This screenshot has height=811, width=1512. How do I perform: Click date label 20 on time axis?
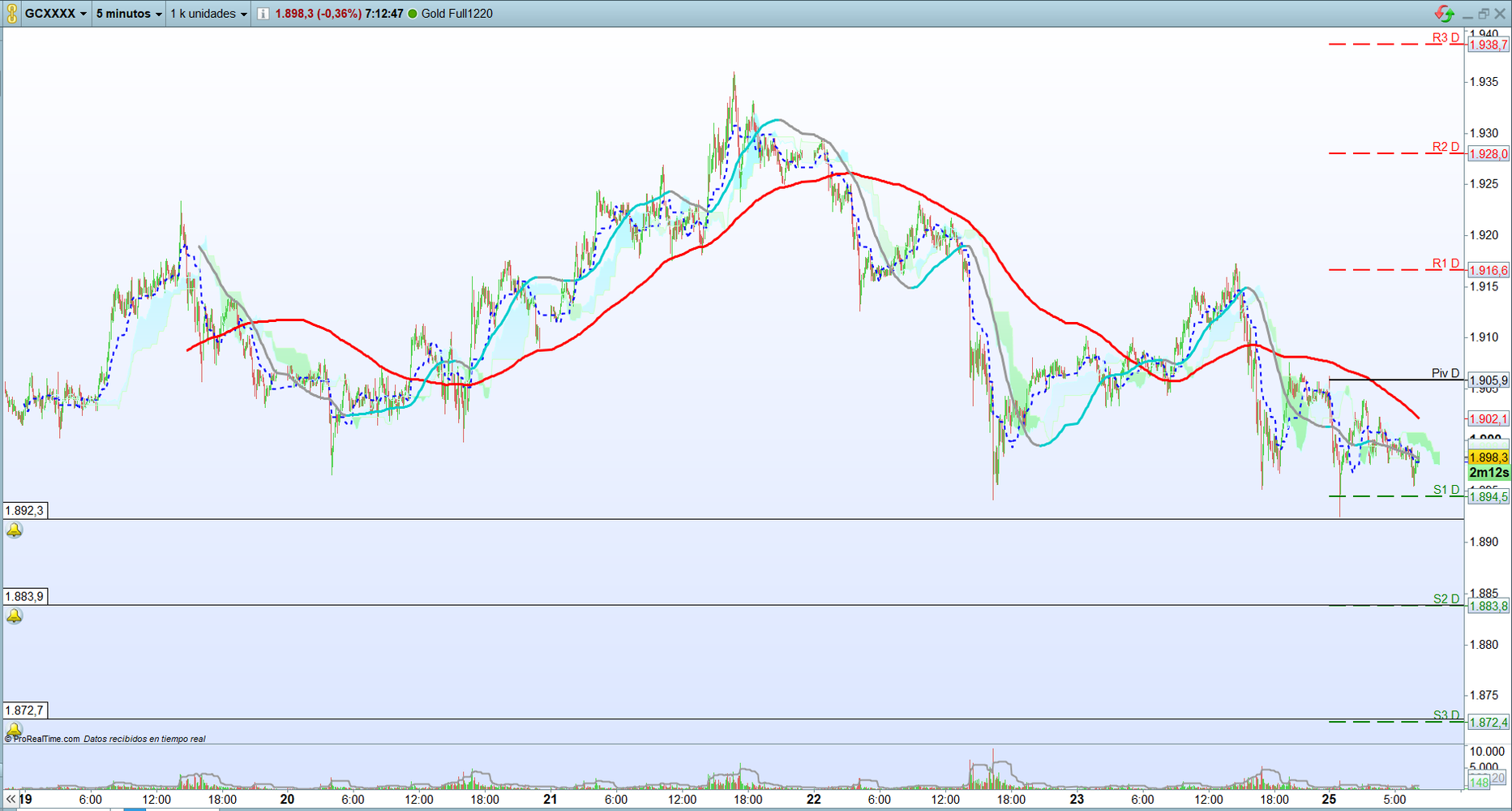click(287, 799)
